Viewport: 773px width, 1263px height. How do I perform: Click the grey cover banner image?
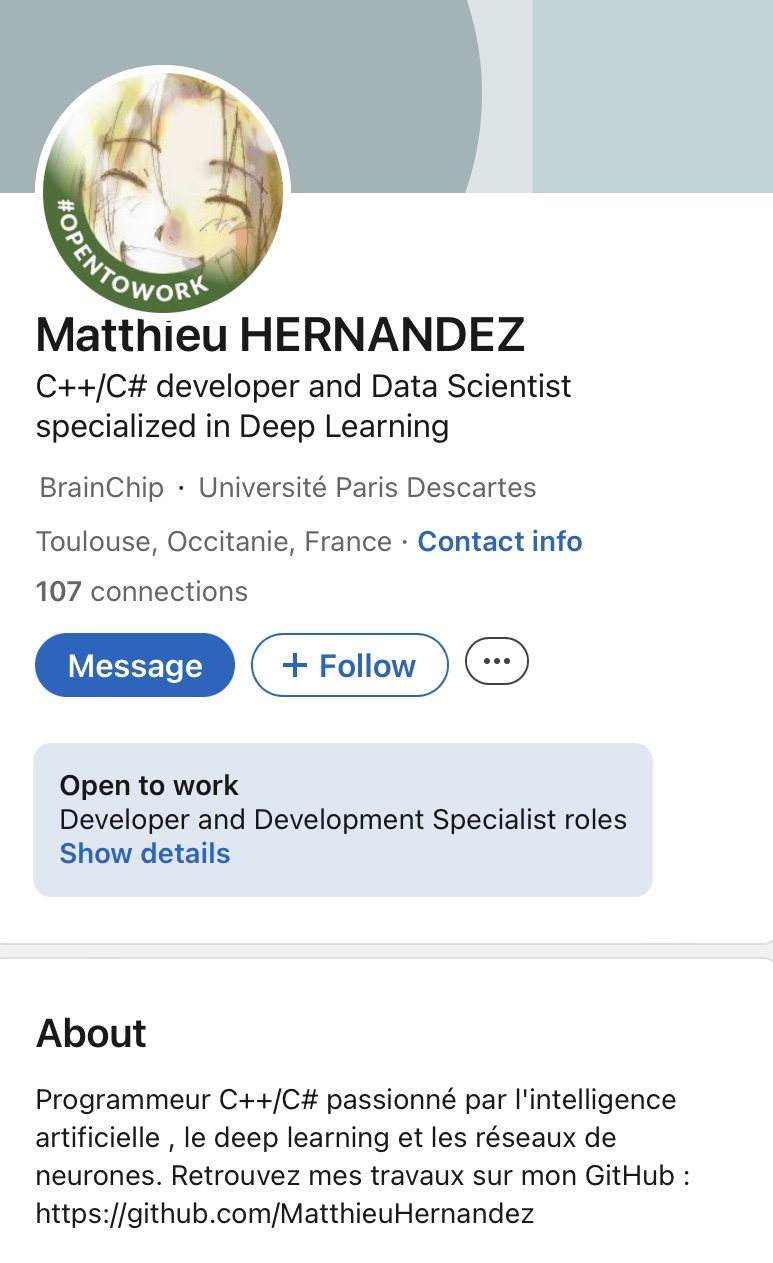620,90
